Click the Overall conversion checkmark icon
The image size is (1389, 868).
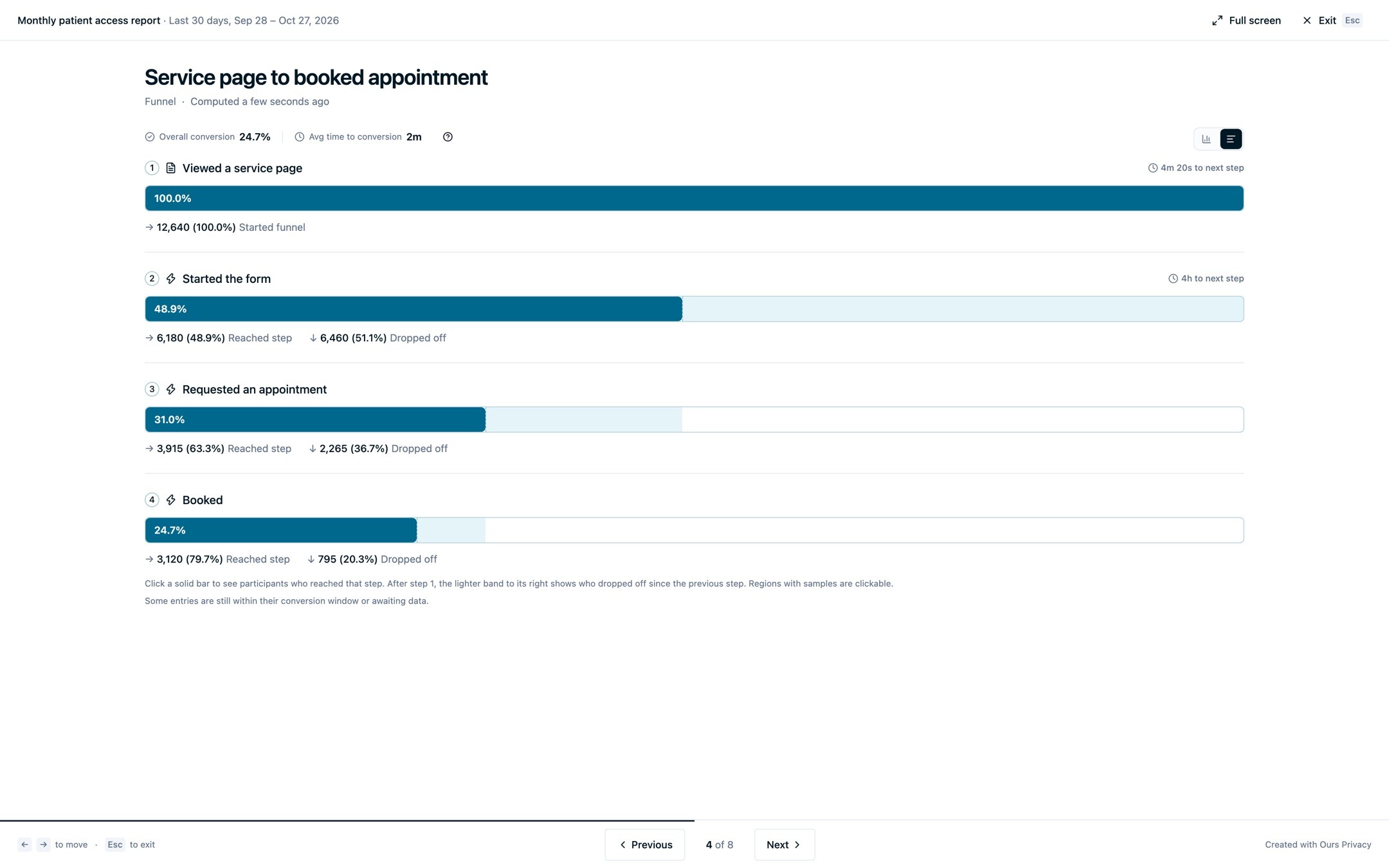(x=150, y=137)
